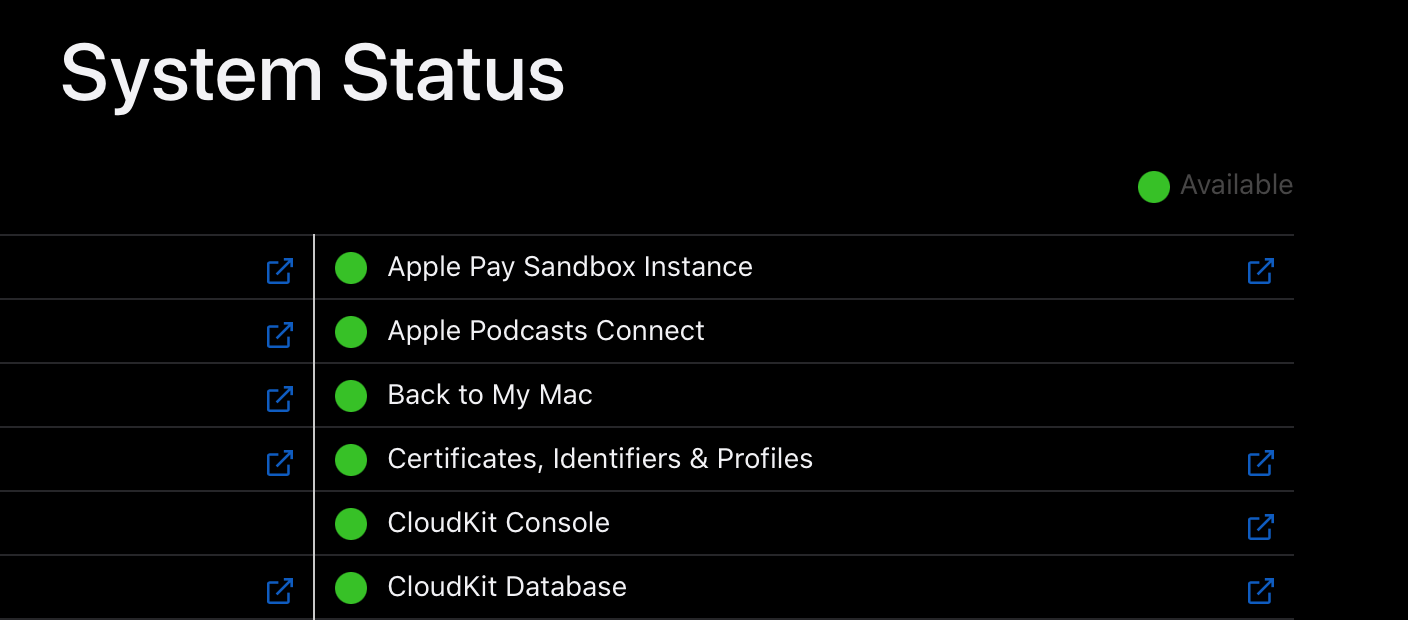This screenshot has height=620, width=1408.
Task: Click external link icon left of CloudKit Database dot
Action: [279, 590]
